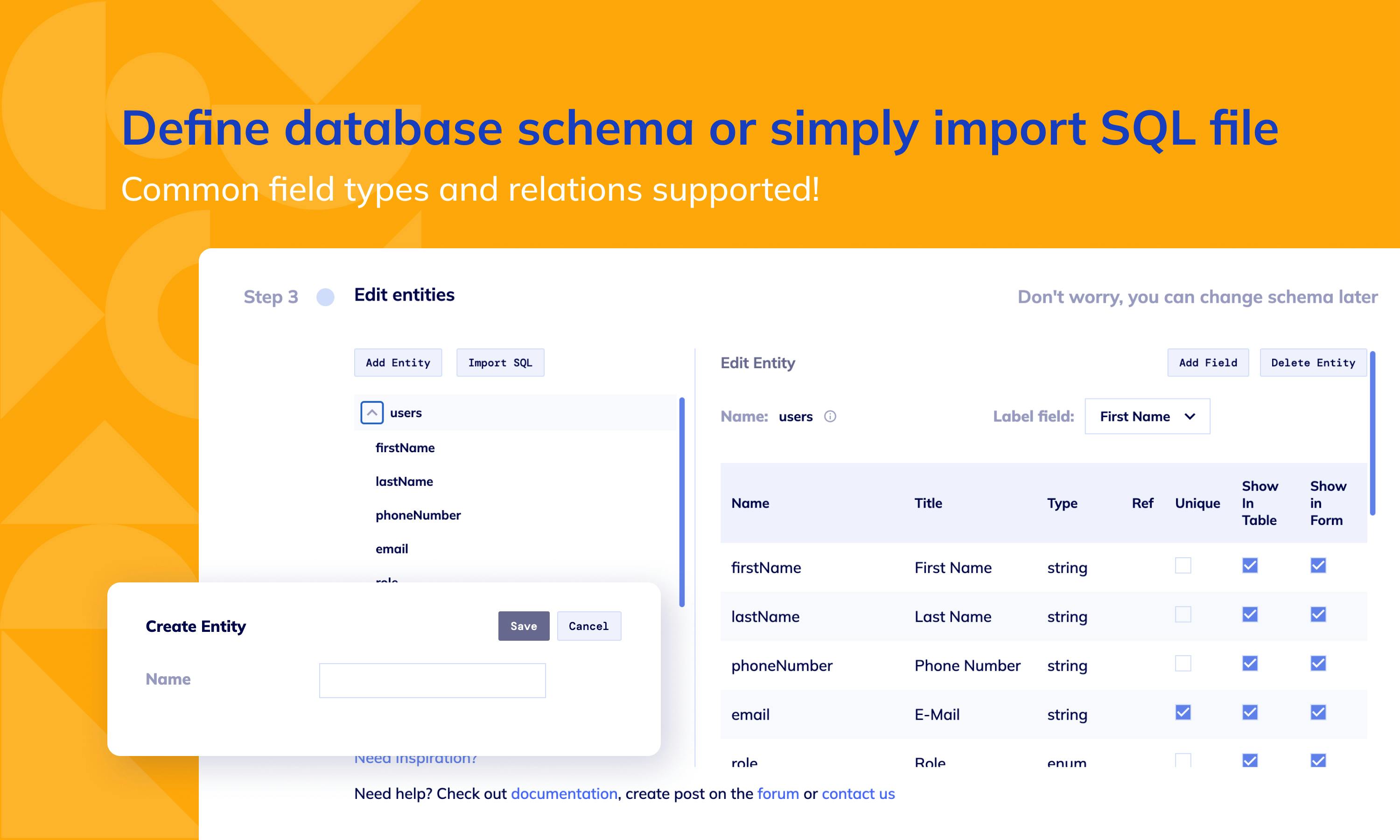The width and height of the screenshot is (1400, 840).
Task: Click the string type for email row
Action: (x=1067, y=715)
